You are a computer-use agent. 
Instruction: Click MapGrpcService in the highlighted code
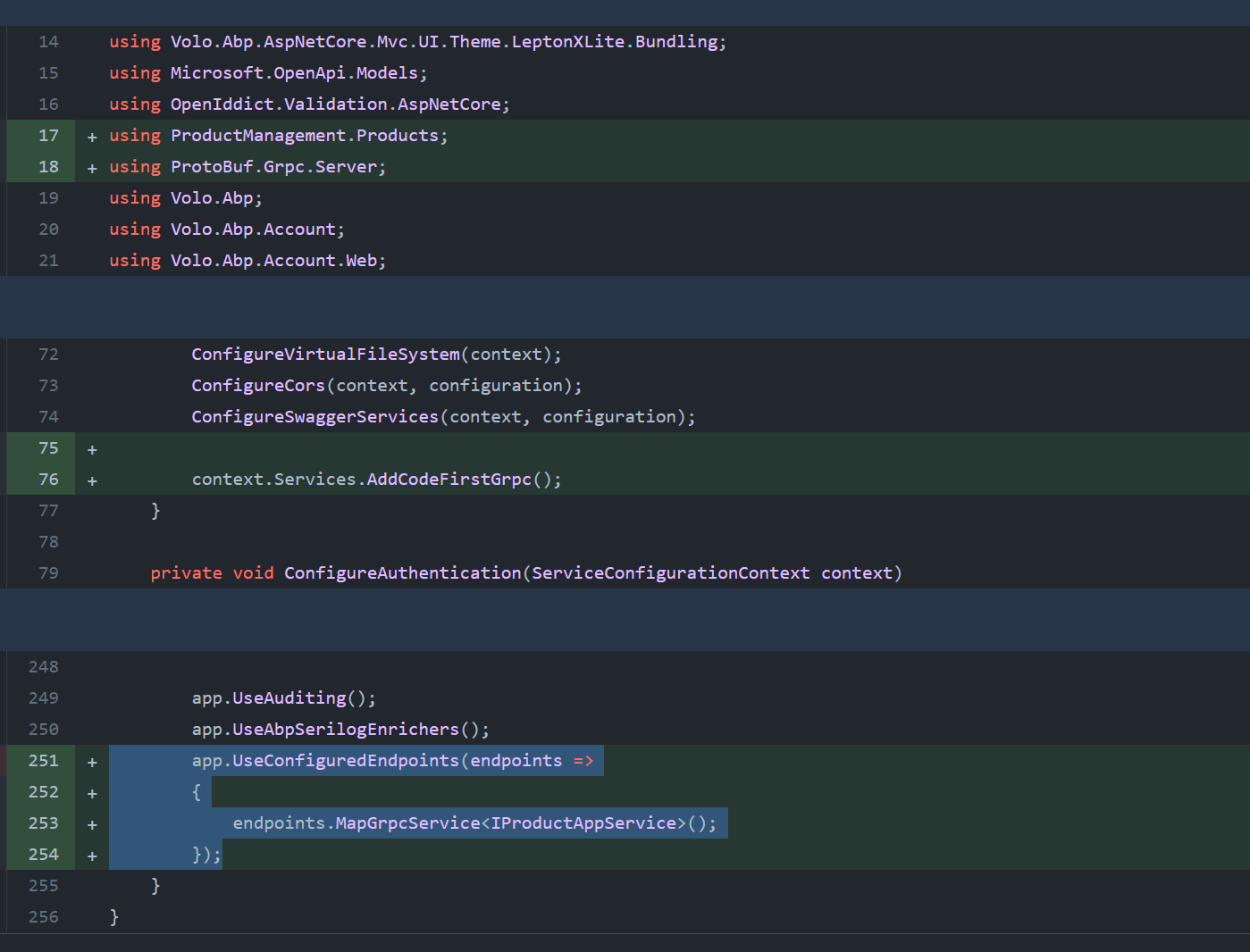(x=407, y=823)
